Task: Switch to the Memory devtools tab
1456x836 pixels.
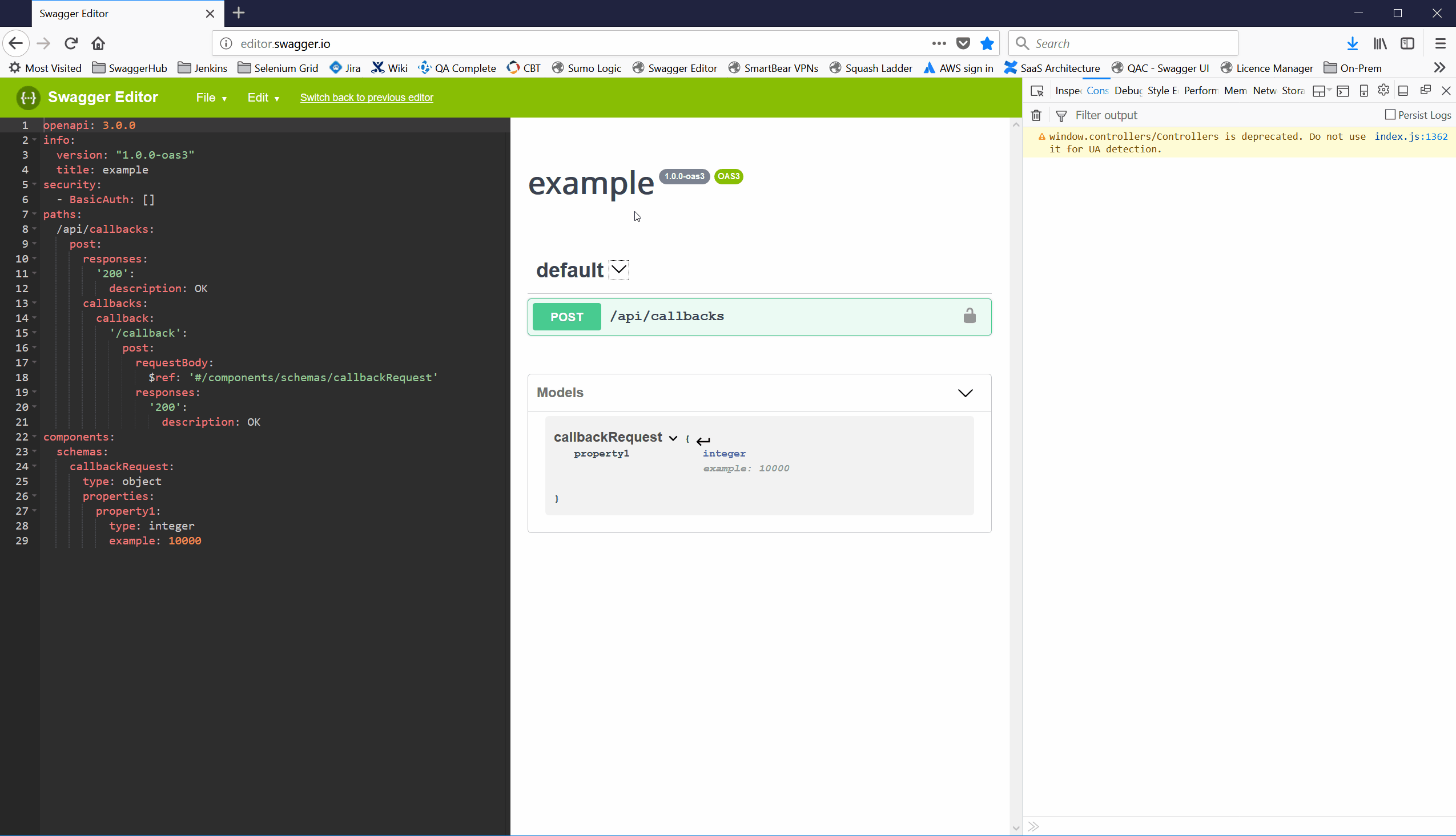Action: [x=1235, y=91]
